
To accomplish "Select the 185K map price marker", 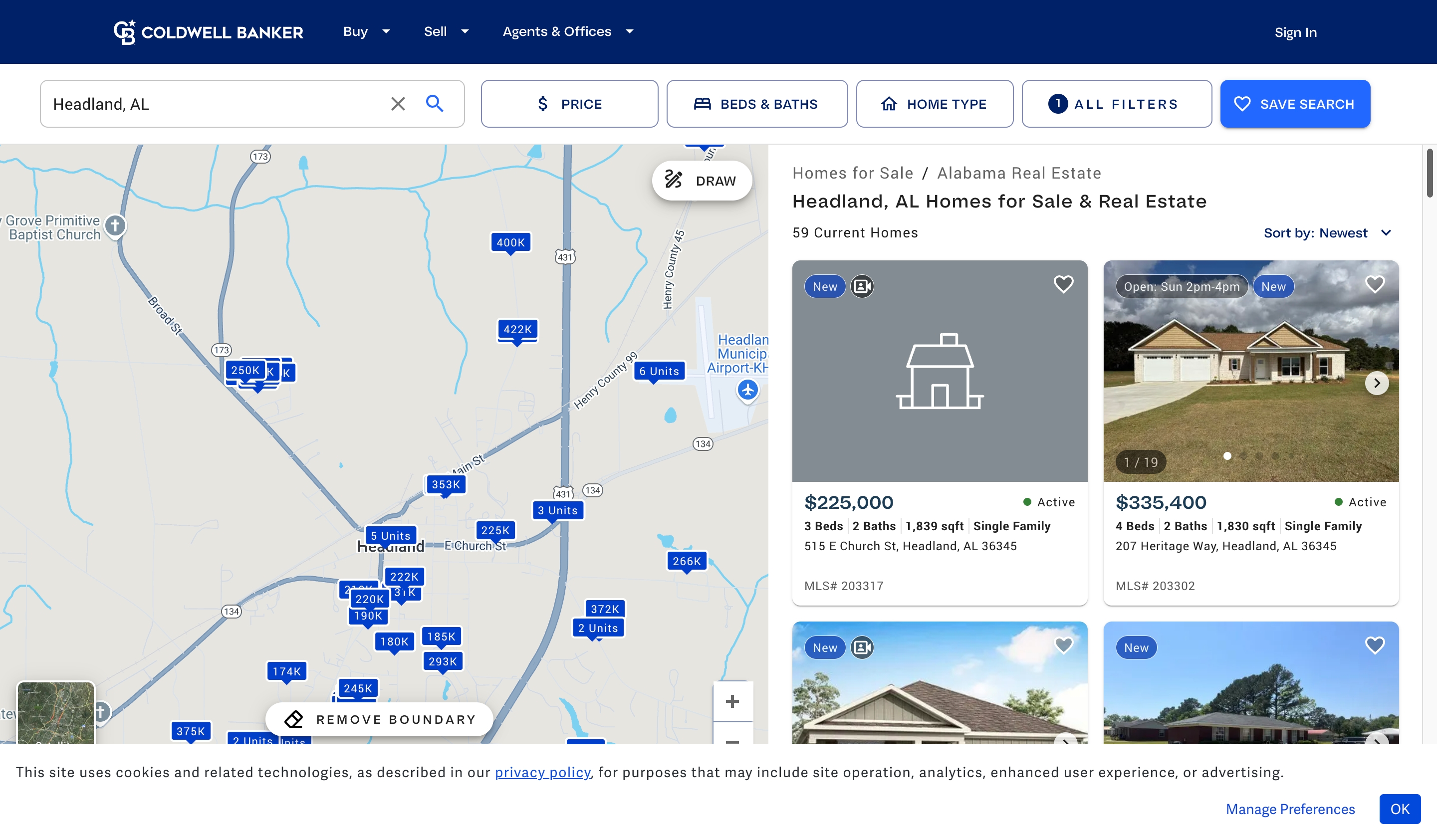I will point(442,636).
